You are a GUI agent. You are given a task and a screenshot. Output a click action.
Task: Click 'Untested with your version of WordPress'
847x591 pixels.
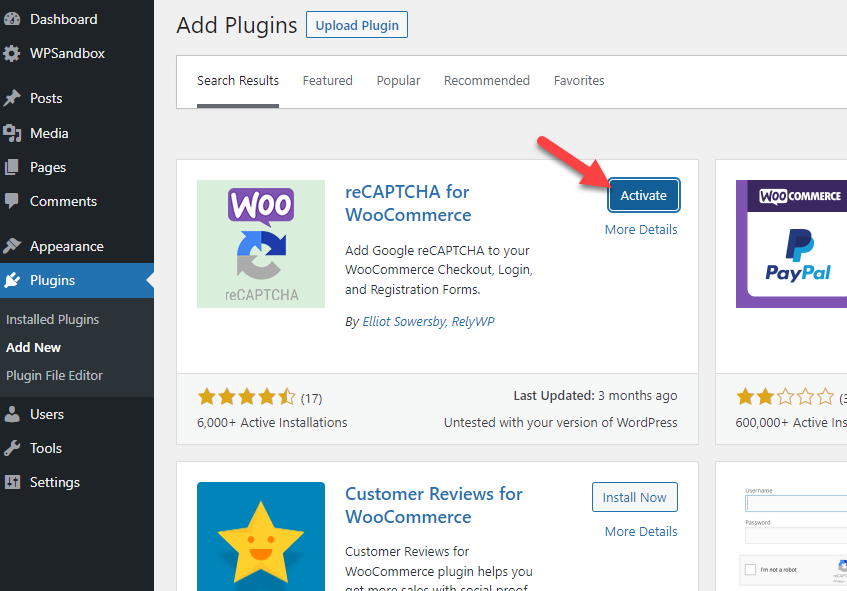[x=560, y=422]
